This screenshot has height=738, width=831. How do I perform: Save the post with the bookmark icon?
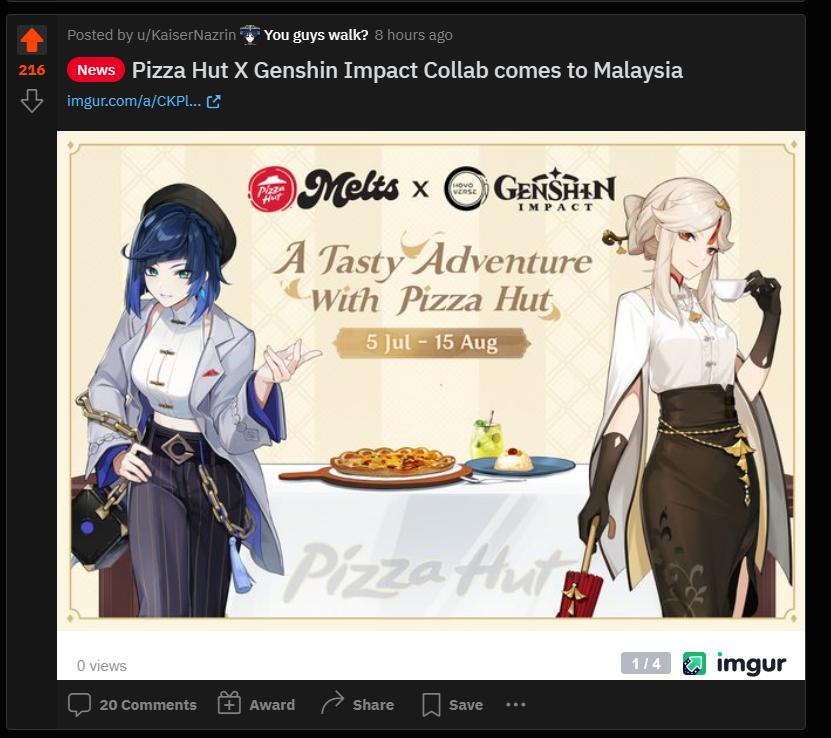[431, 705]
